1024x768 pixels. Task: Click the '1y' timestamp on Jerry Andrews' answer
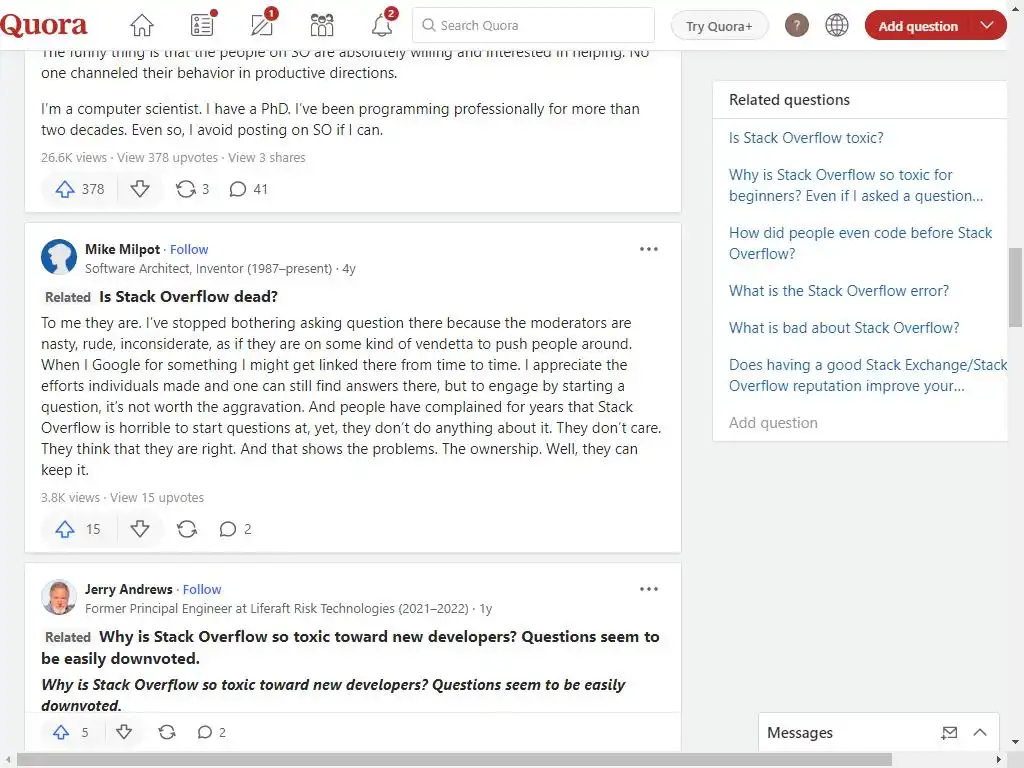485,609
